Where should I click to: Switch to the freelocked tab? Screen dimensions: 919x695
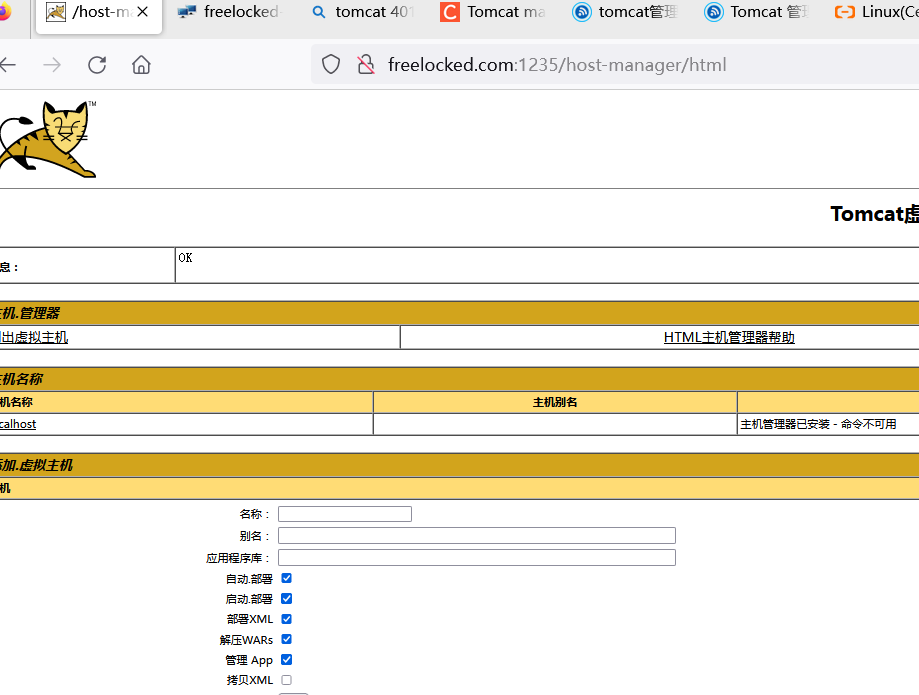click(x=230, y=12)
